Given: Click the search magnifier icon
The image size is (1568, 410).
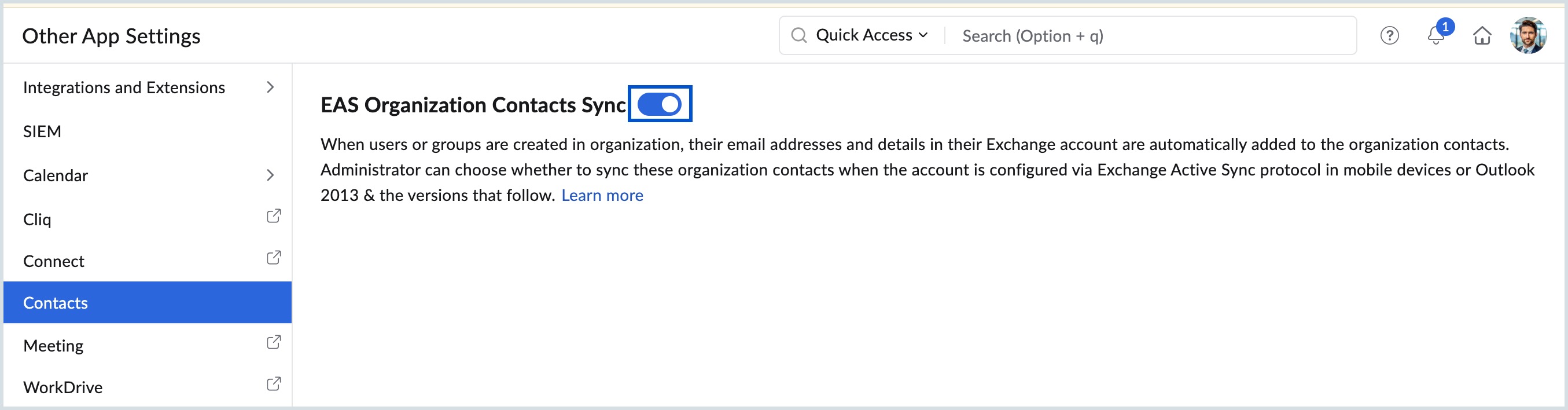Looking at the screenshot, I should [x=798, y=35].
